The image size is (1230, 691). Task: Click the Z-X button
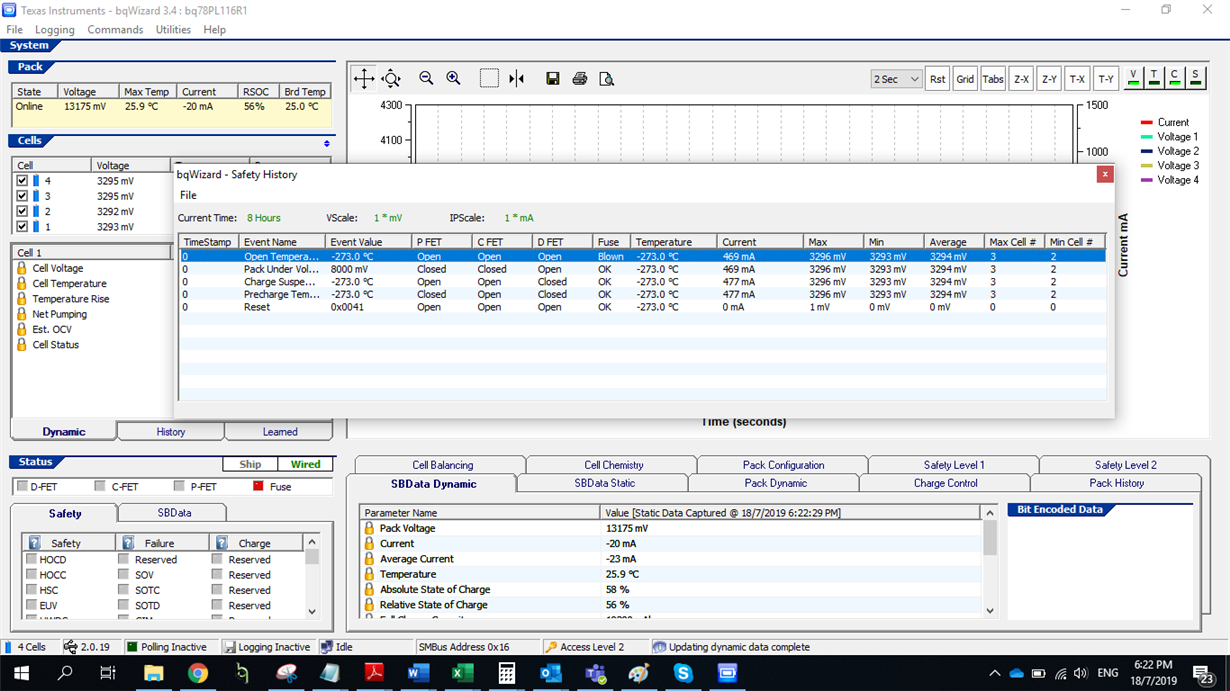1021,79
